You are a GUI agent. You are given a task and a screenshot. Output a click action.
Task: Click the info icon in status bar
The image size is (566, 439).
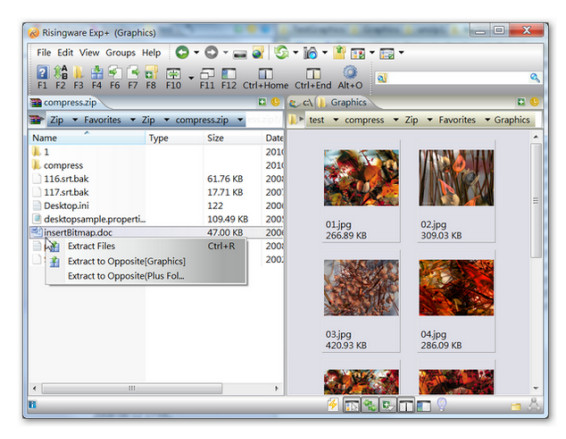click(x=32, y=404)
